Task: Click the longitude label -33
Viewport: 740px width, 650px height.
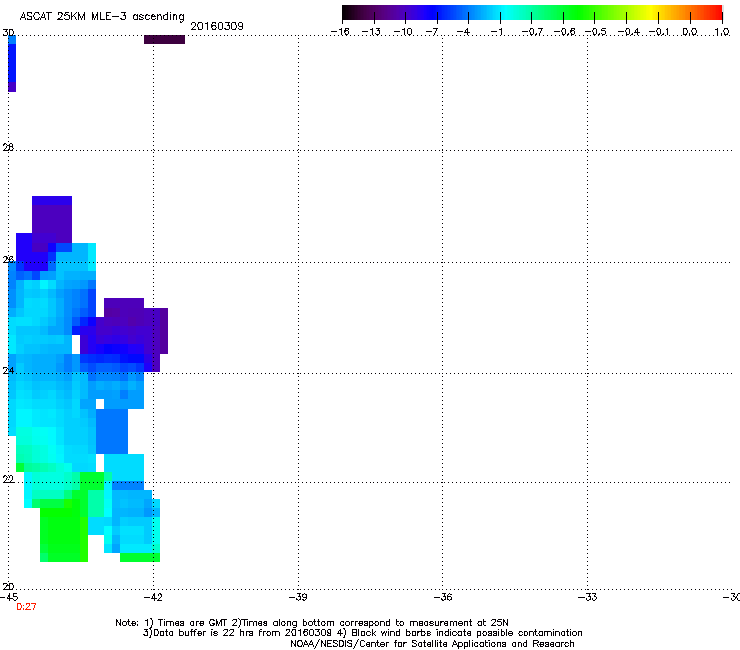Action: 588,597
